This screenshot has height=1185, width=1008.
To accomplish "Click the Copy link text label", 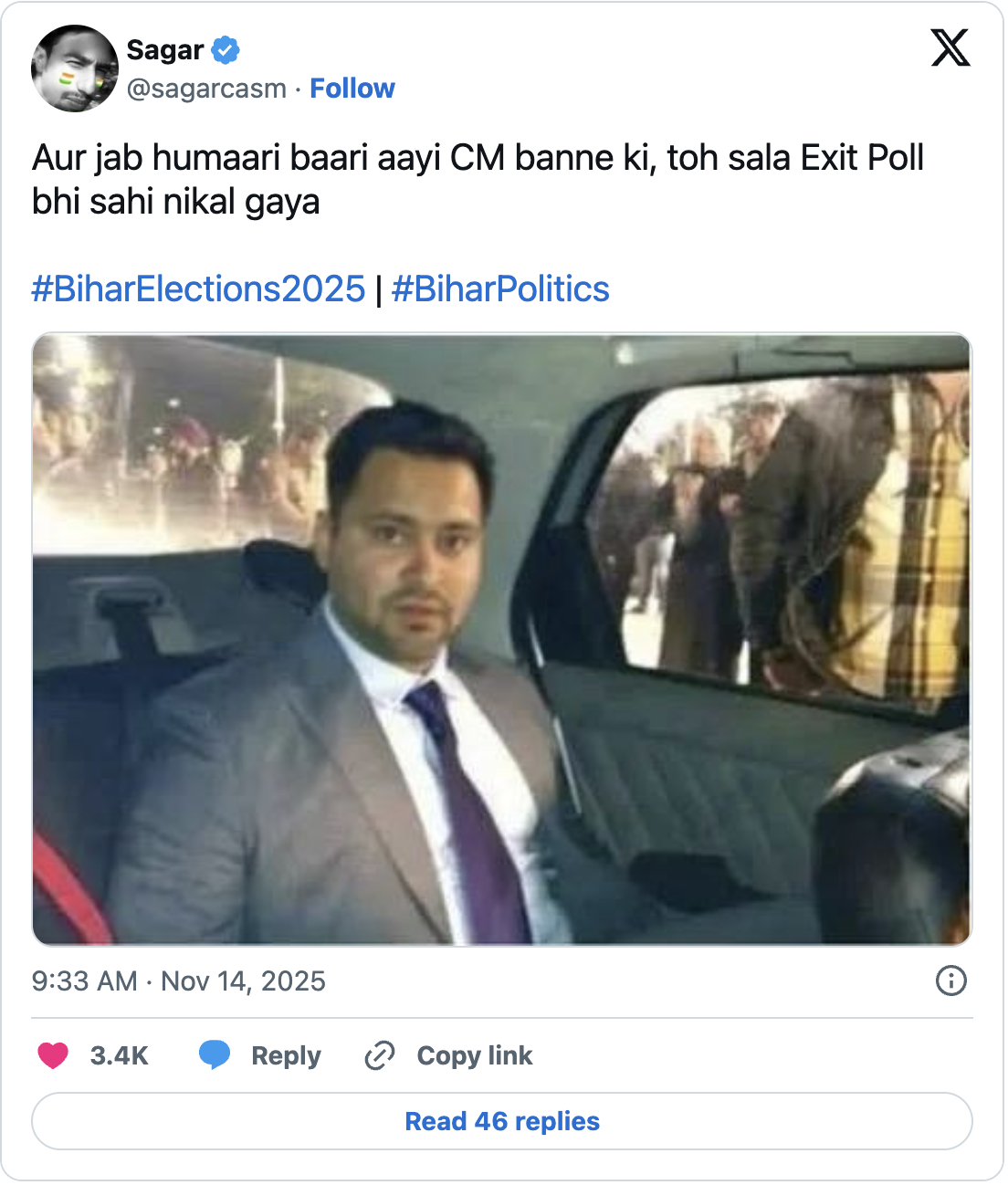I will [x=476, y=1056].
